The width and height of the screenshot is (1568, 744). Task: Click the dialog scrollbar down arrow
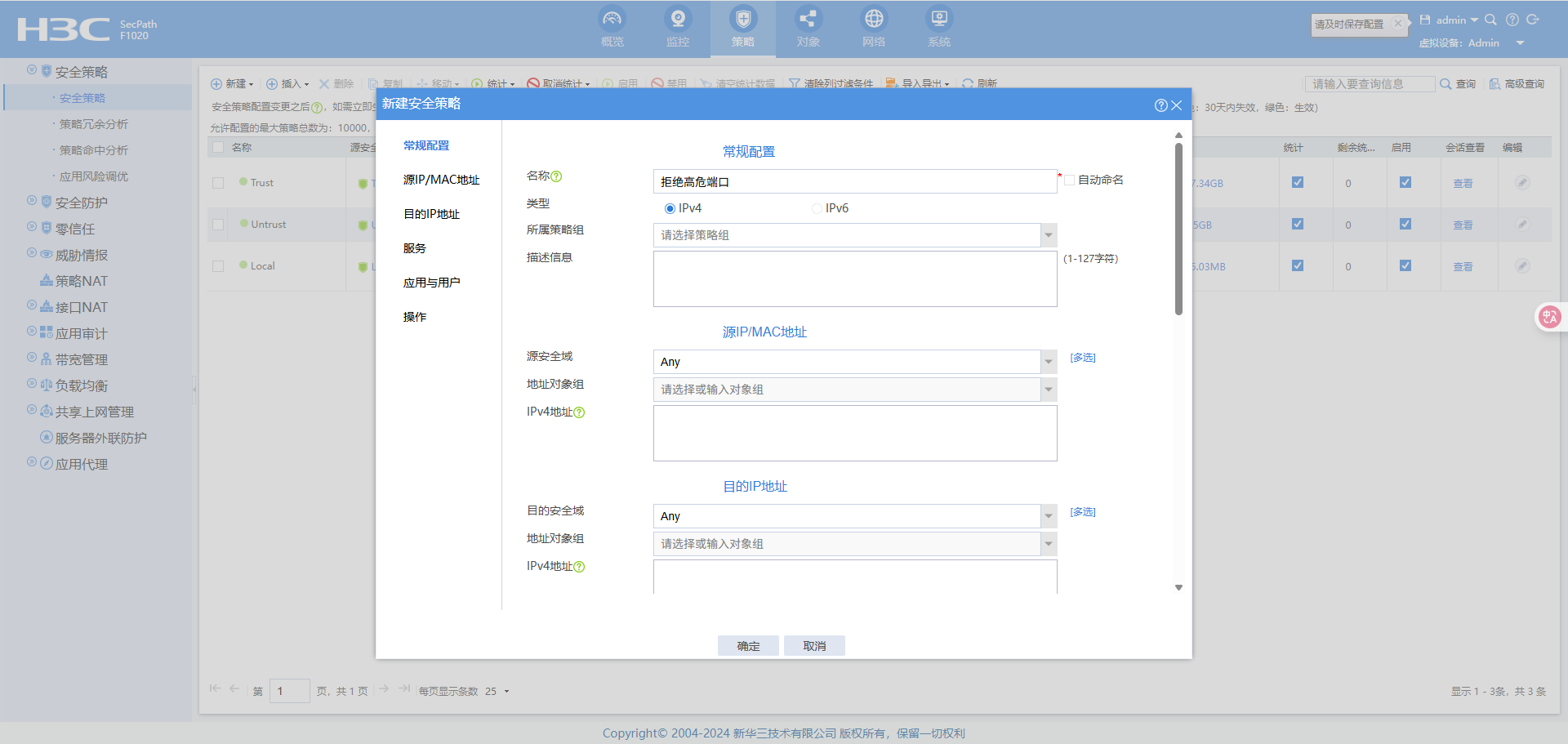(1178, 588)
